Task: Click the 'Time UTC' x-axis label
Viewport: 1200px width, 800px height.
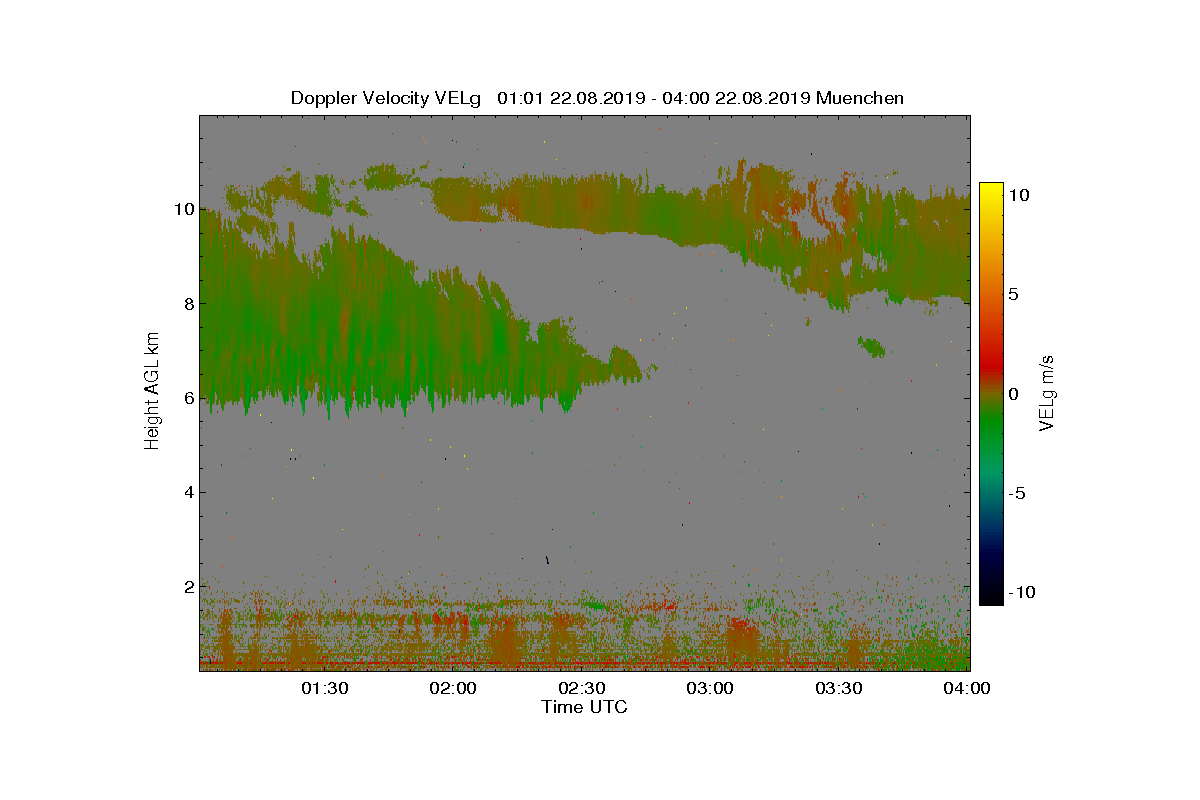Action: 585,707
